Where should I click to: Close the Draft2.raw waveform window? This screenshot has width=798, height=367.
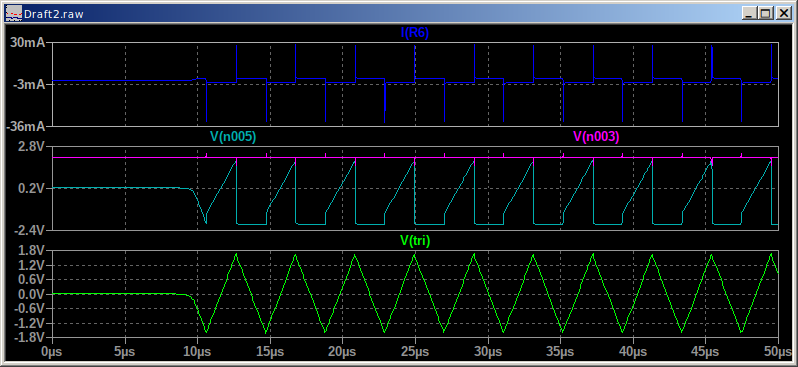tap(783, 14)
